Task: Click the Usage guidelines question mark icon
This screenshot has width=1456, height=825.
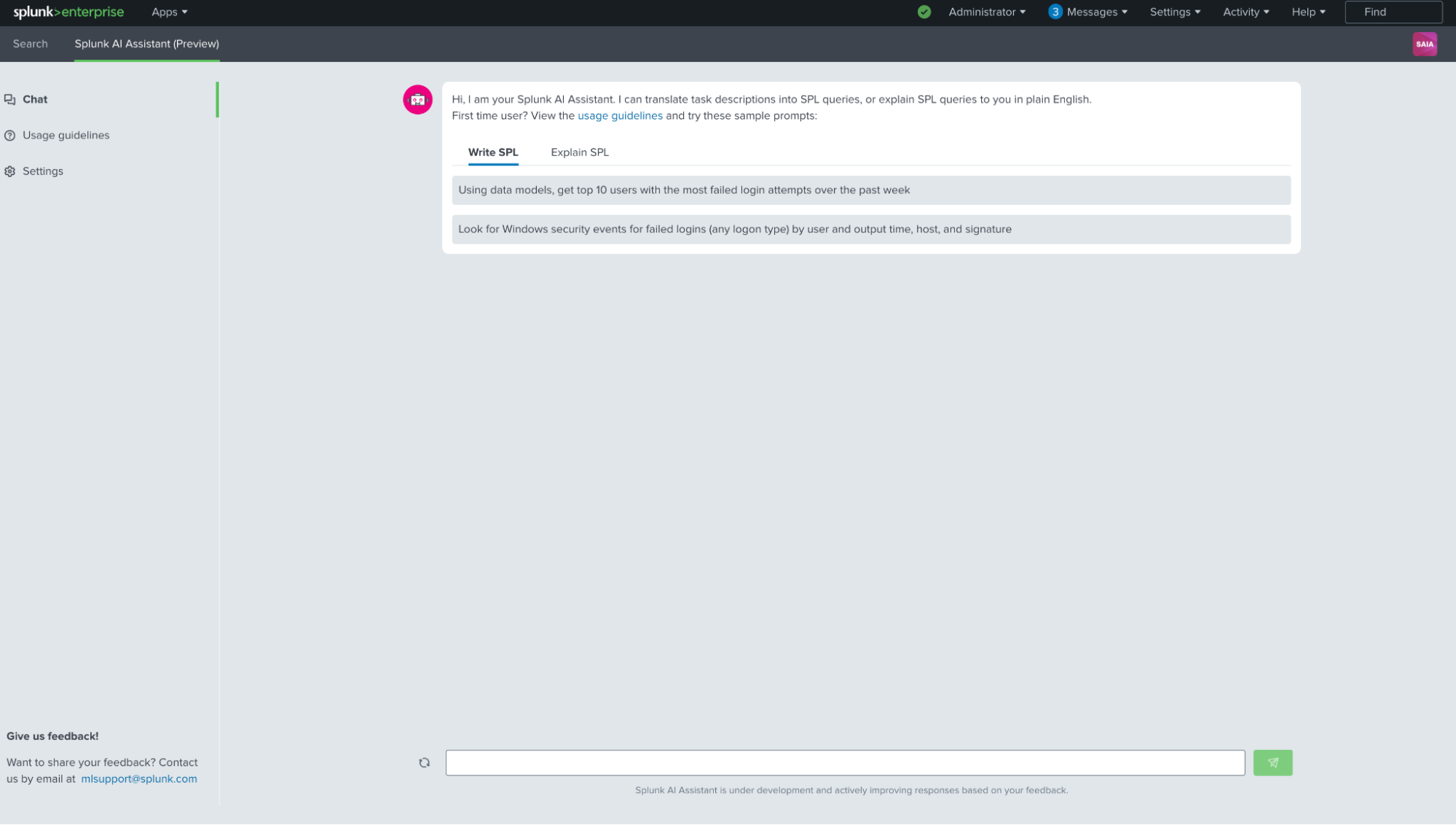Action: point(10,136)
